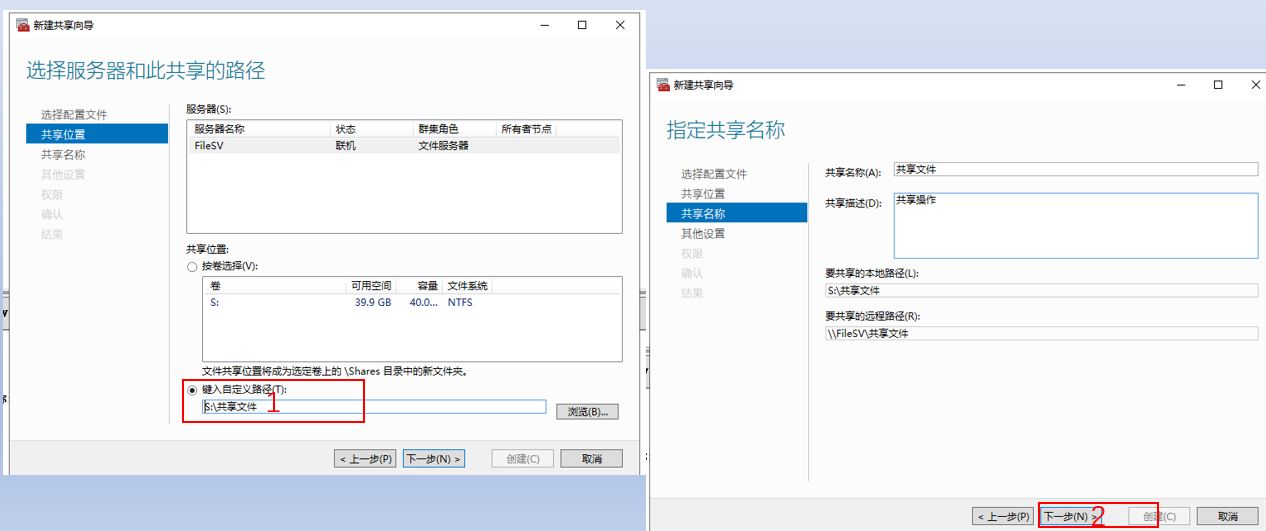Open 选择配置文件 step in right wizard
1266x531 pixels.
point(714,174)
